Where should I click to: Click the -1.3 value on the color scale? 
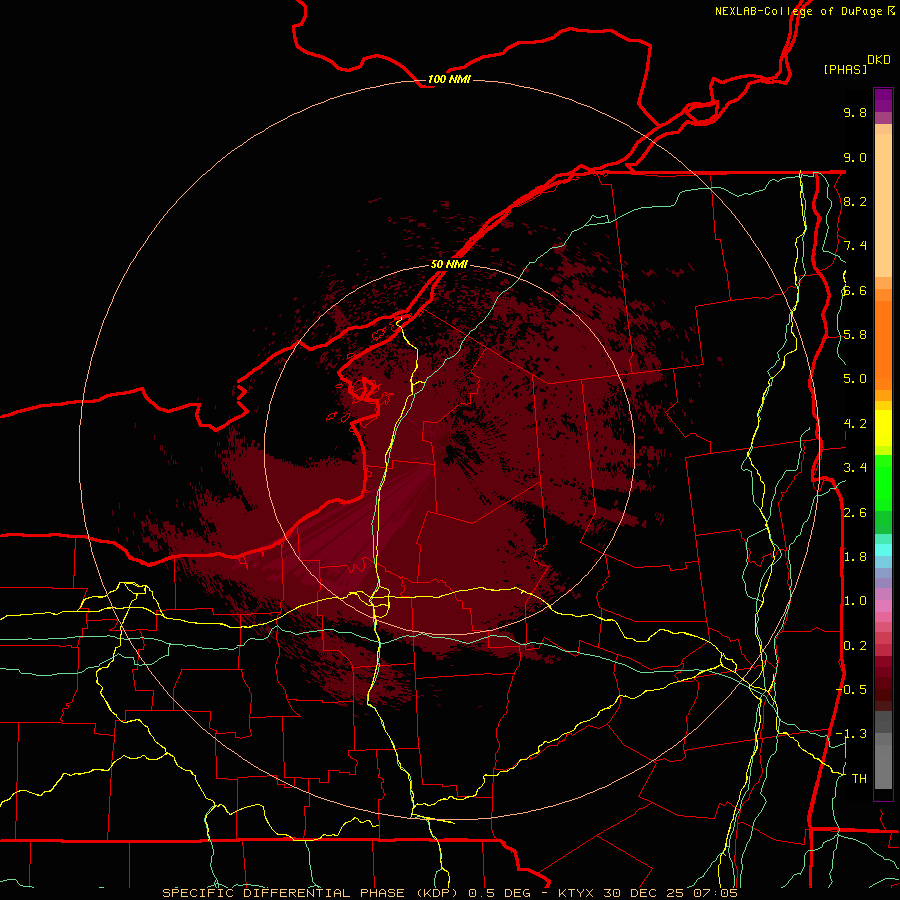[x=851, y=734]
